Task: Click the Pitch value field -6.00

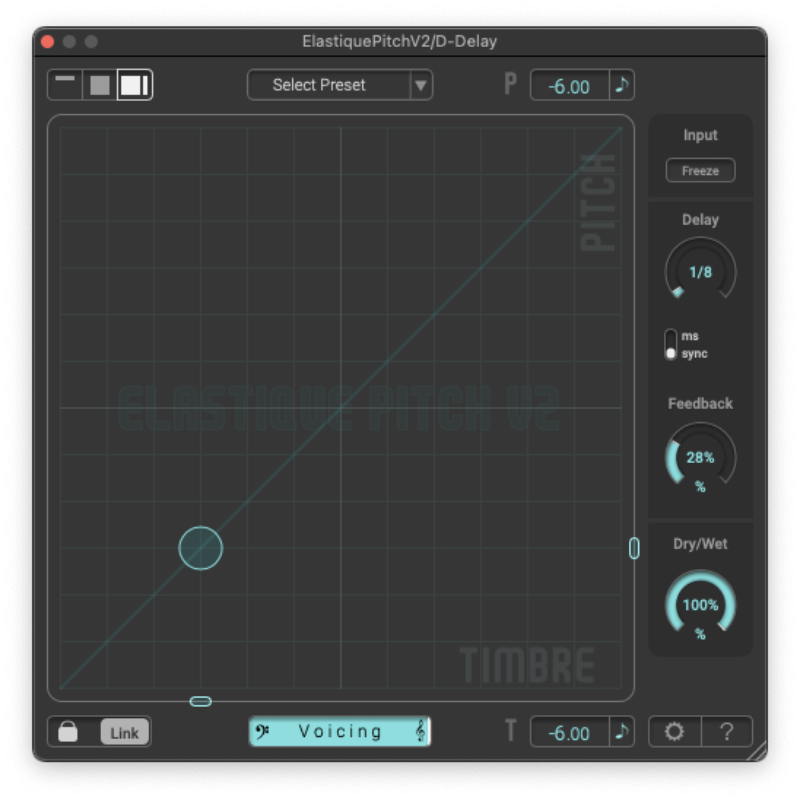Action: coord(569,86)
